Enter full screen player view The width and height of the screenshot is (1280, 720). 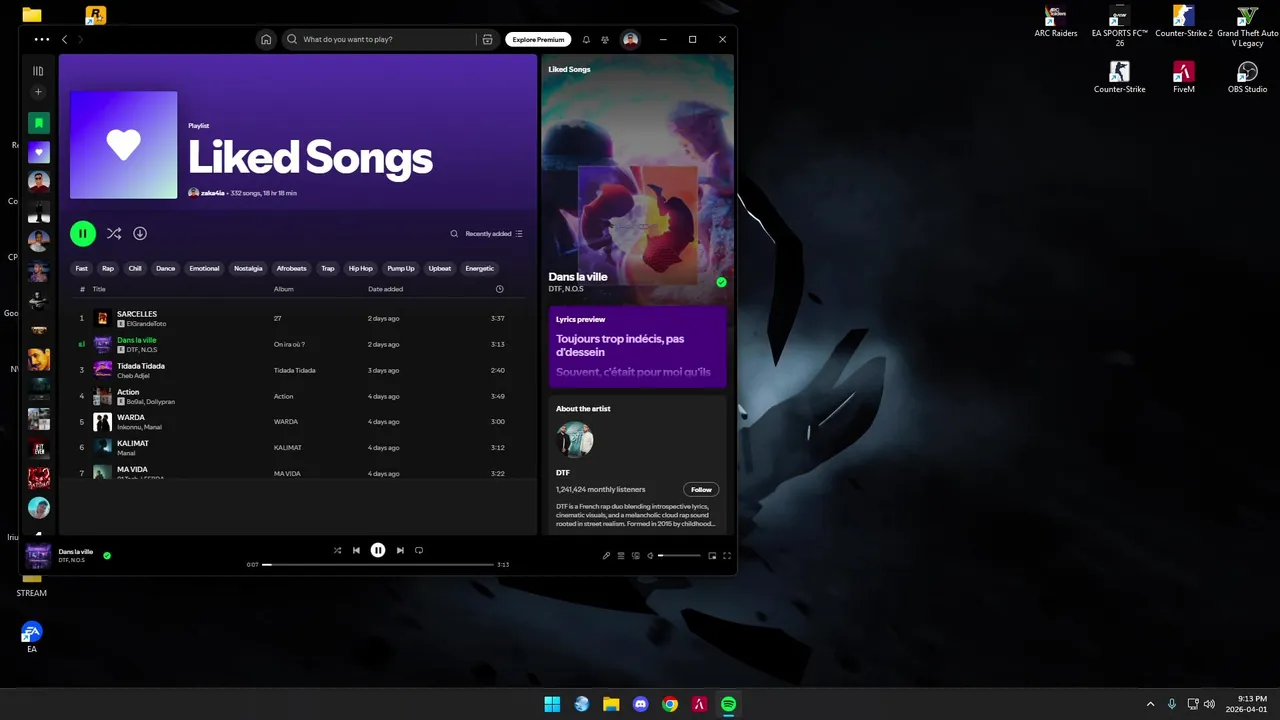tap(727, 555)
